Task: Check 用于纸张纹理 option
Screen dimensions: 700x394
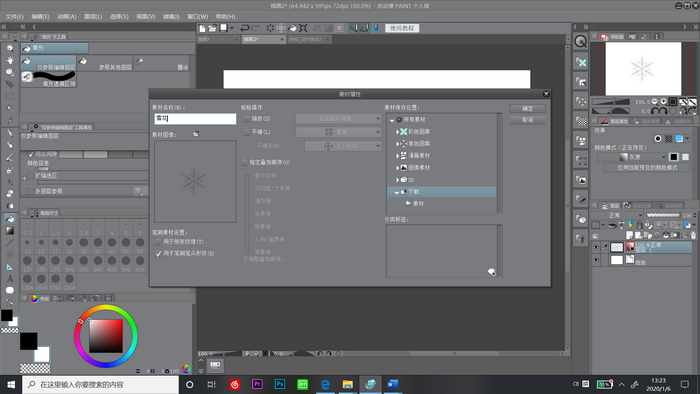Action: [x=158, y=242]
